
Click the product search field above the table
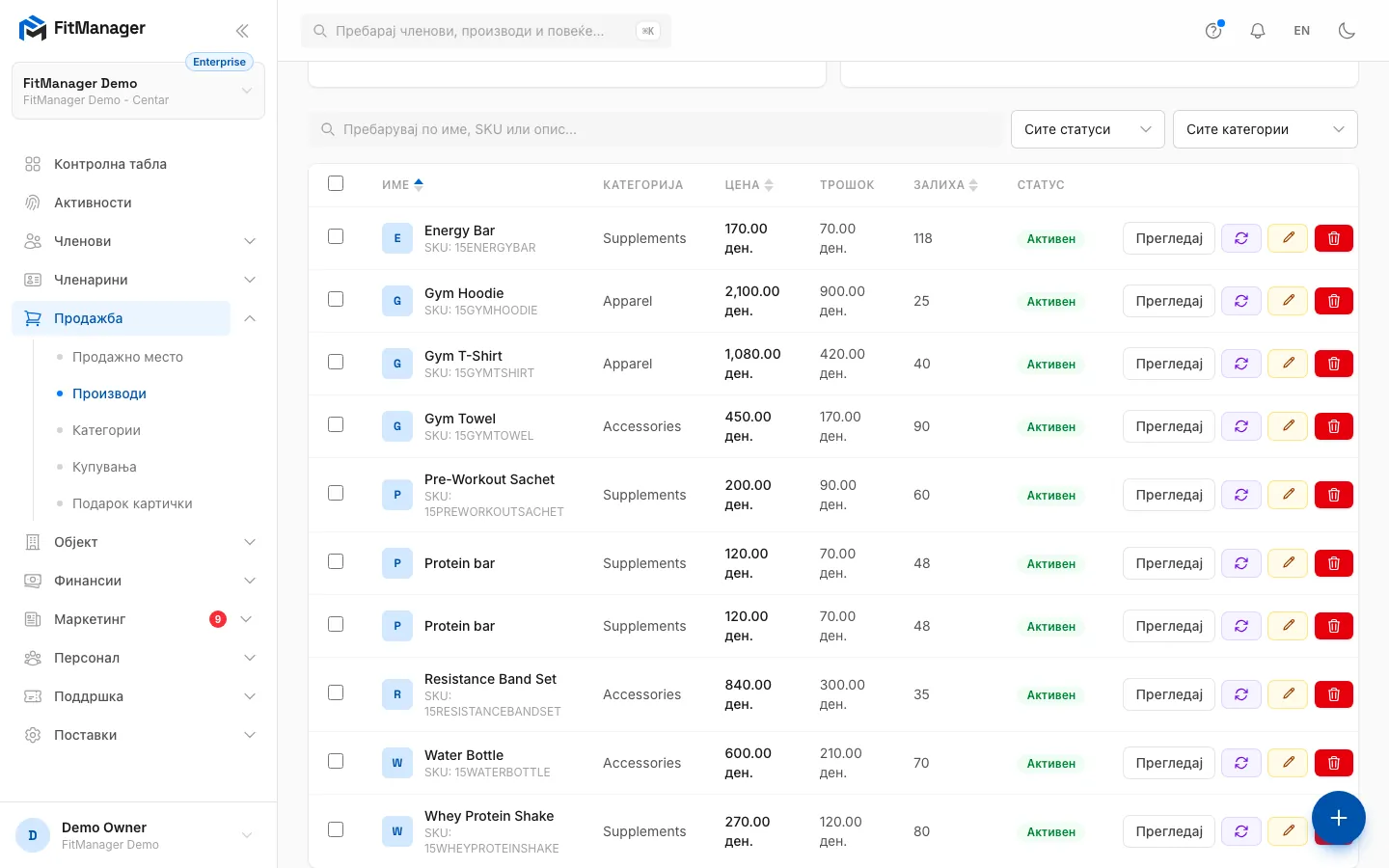tap(656, 129)
